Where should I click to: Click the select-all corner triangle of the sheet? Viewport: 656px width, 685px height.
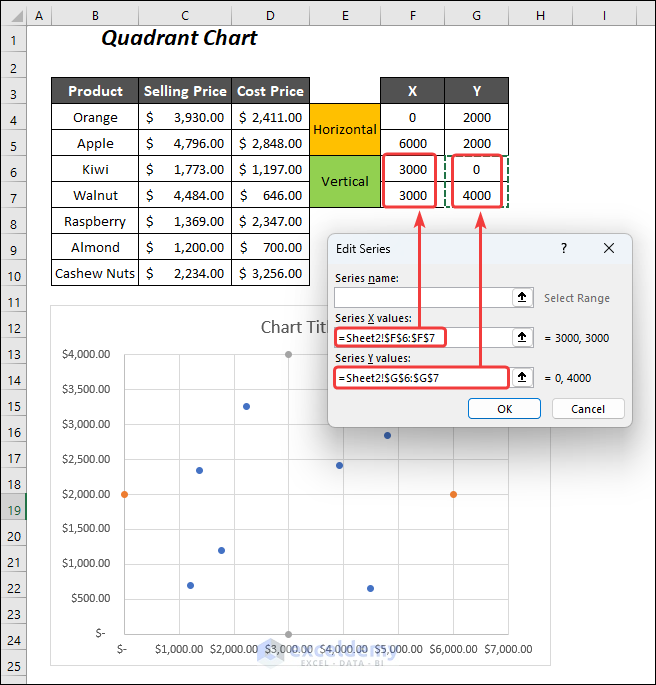coord(16,16)
